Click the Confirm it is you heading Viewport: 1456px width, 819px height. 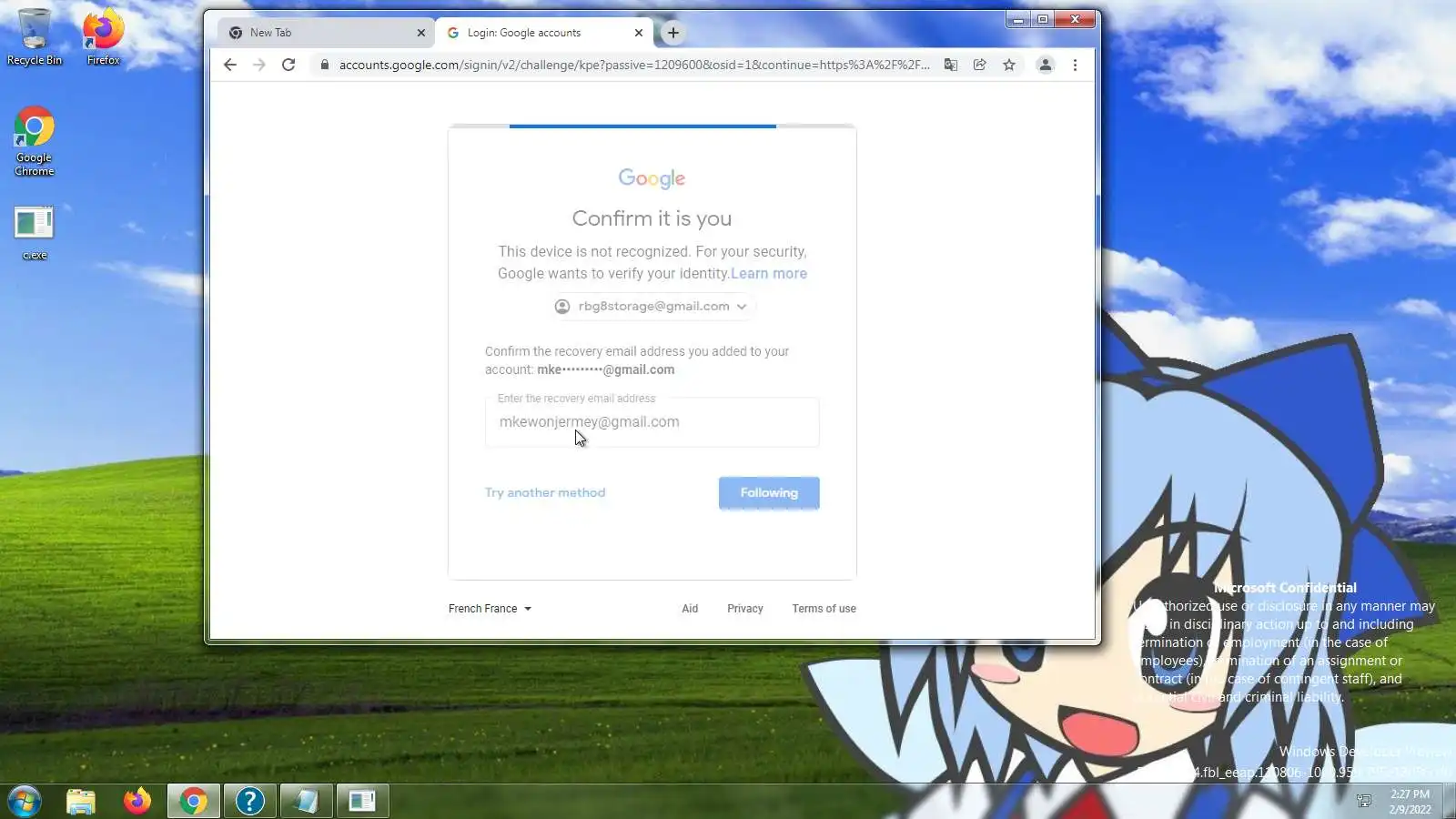[x=652, y=218]
